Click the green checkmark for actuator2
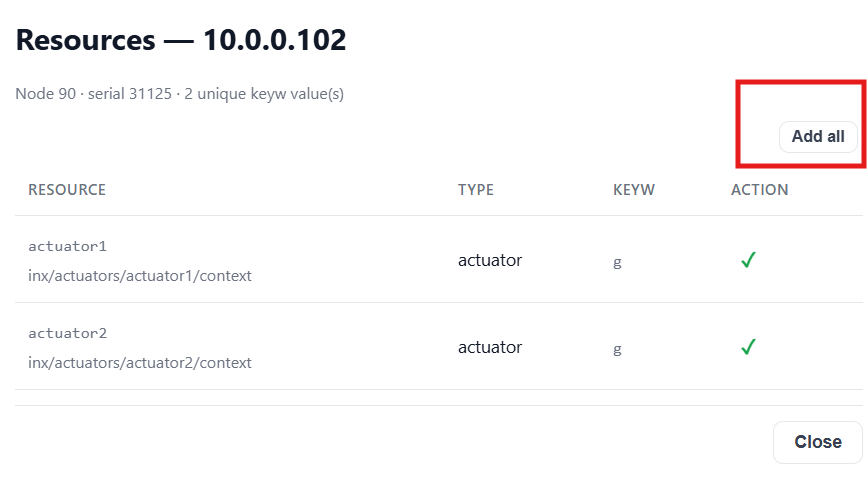868x483 pixels. 748,347
